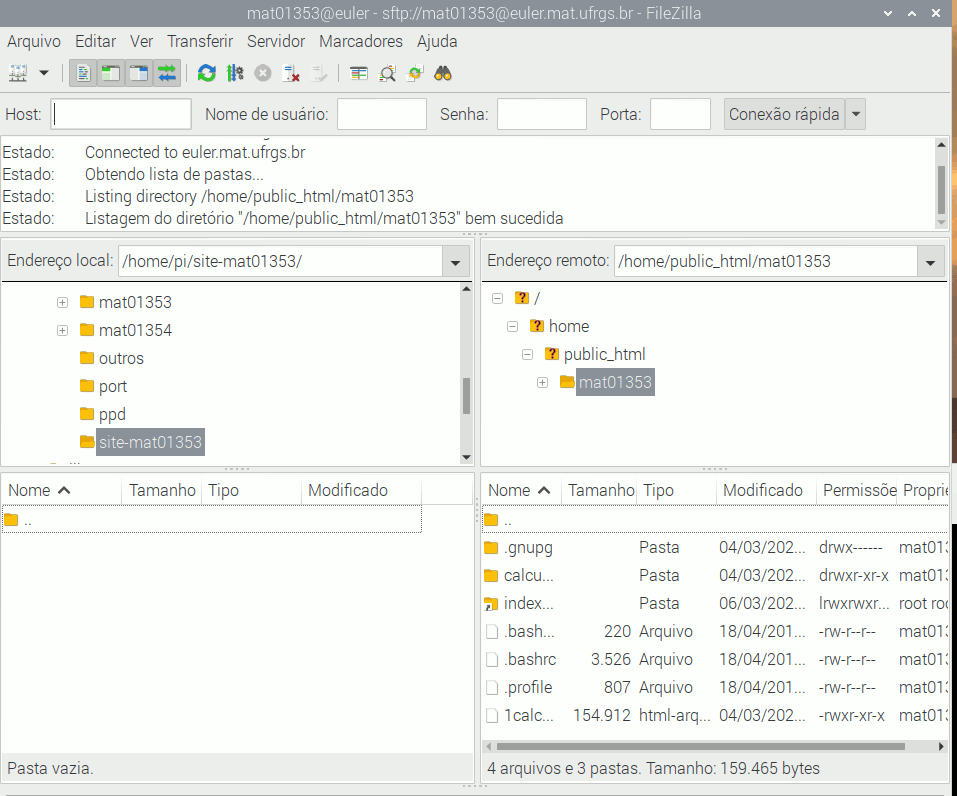Open quick connect history dropdown arrow
Viewport: 957px width, 796px height.
click(855, 114)
